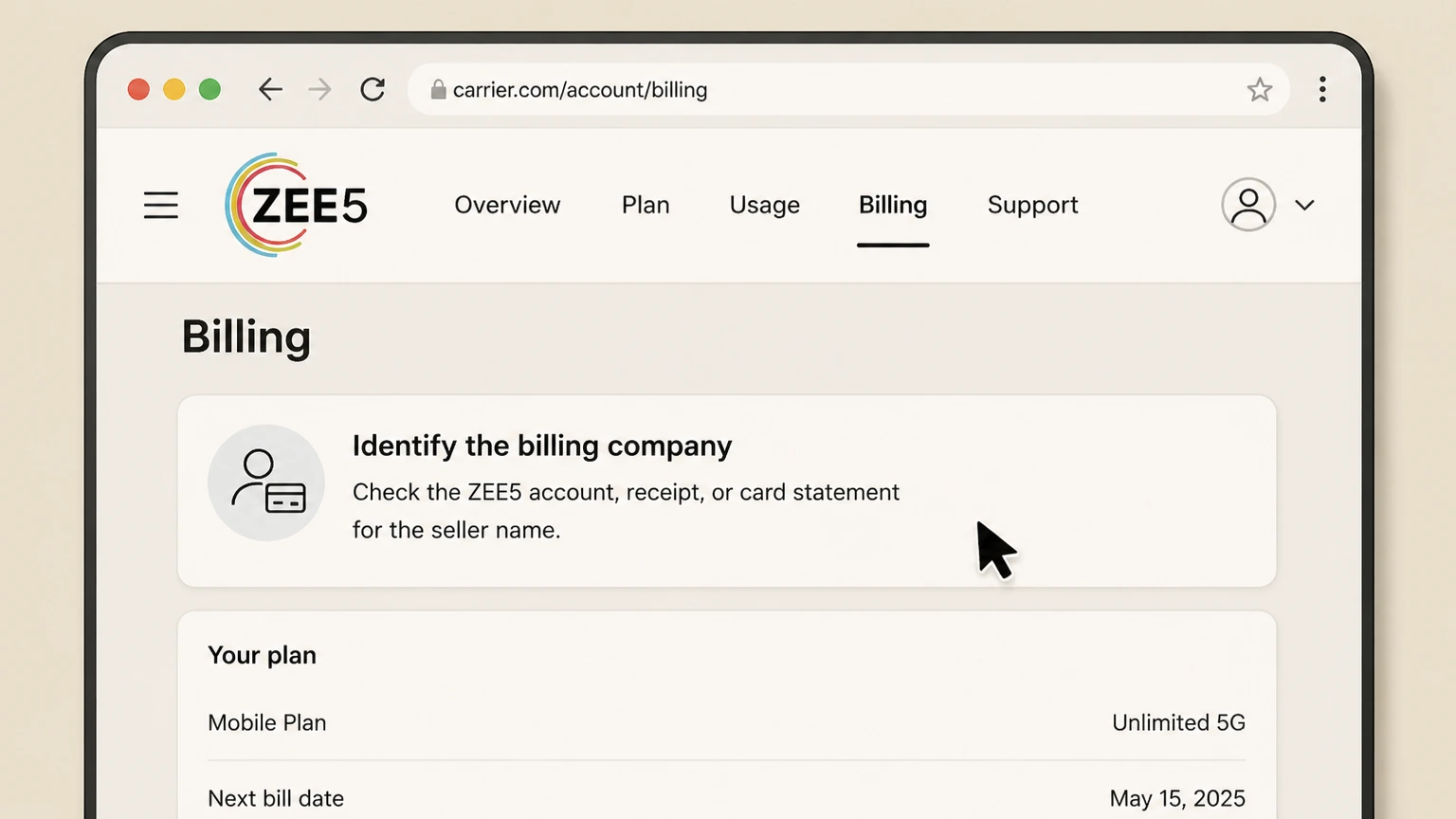Click the 'Check the ZEE5 account' description
The height and width of the screenshot is (819, 1456).
(x=626, y=511)
